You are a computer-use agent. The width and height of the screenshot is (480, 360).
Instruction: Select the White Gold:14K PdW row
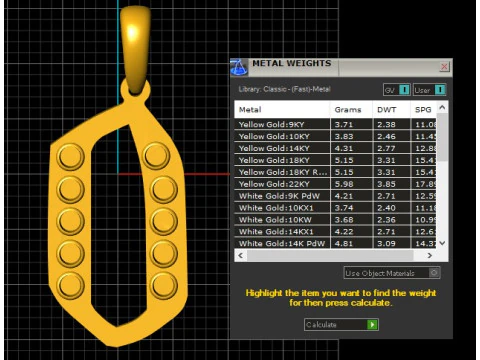coord(335,243)
